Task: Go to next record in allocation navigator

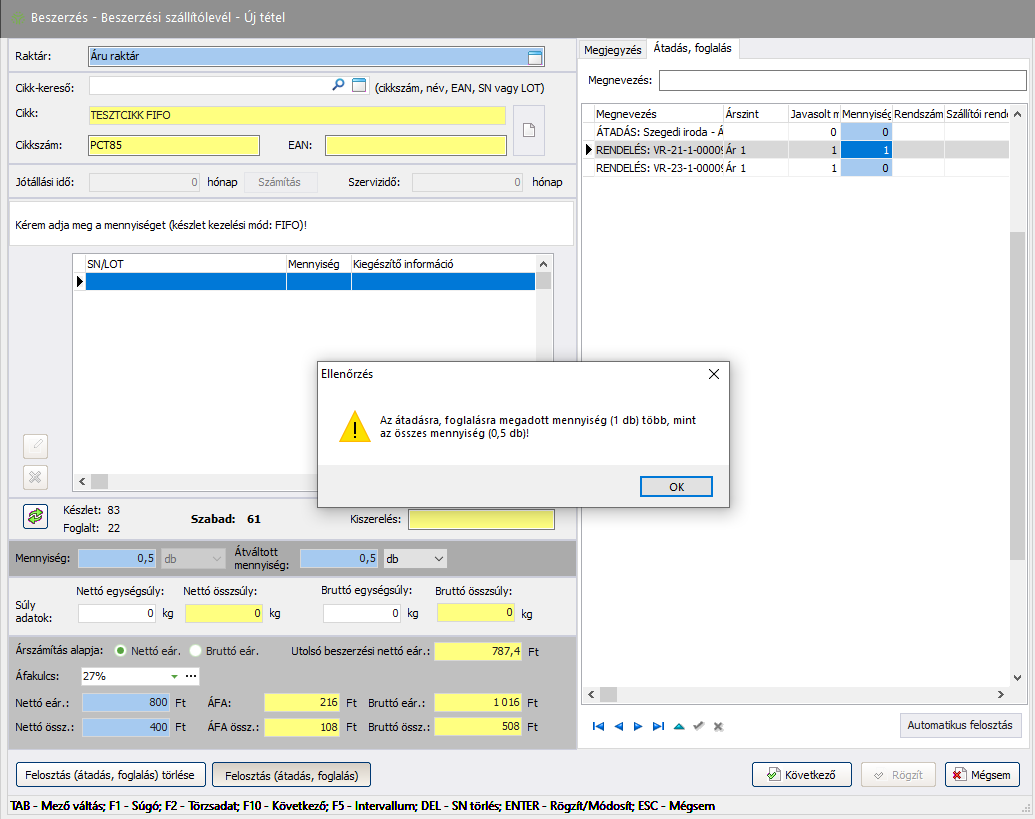Action: pyautogui.click(x=638, y=726)
